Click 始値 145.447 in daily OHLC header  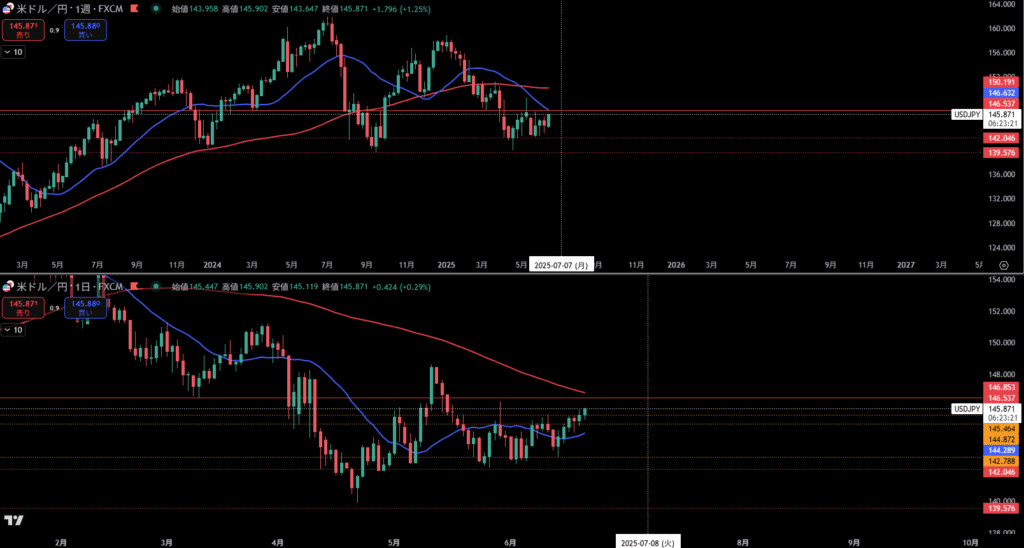tap(195, 286)
